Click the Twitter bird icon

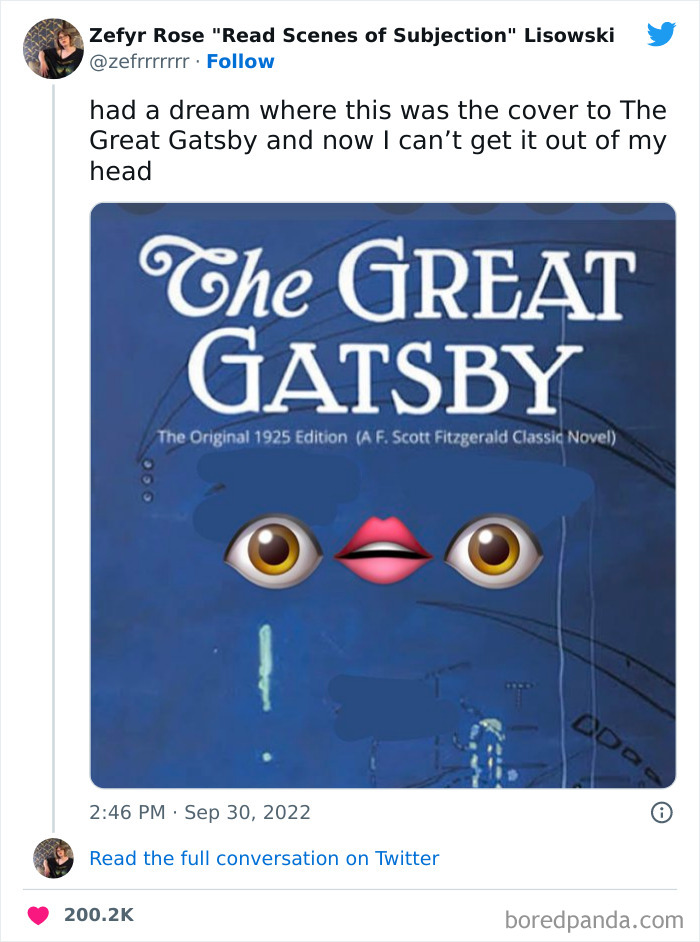[661, 33]
